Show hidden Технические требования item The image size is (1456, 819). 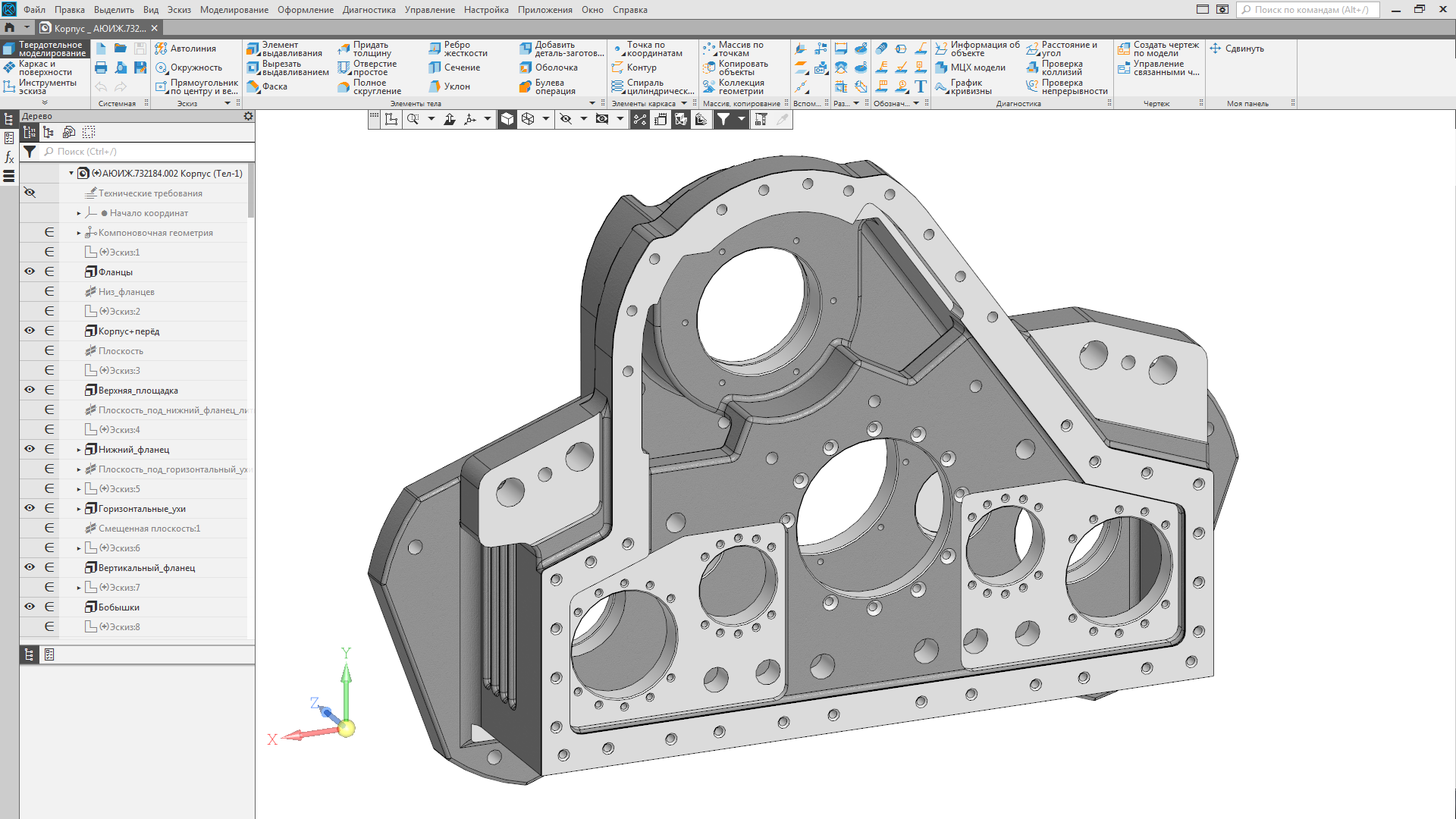[x=30, y=193]
